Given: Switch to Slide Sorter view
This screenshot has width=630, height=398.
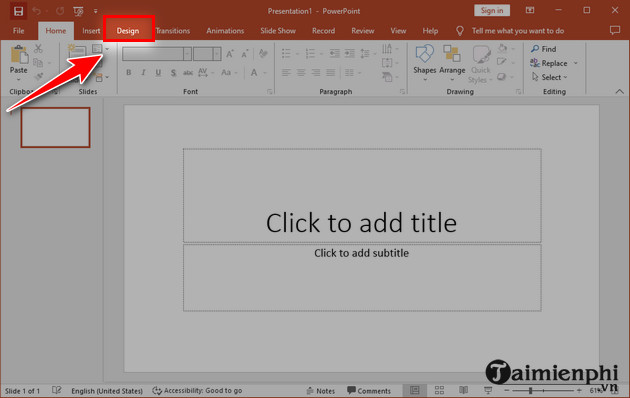Looking at the screenshot, I should pyautogui.click(x=439, y=390).
